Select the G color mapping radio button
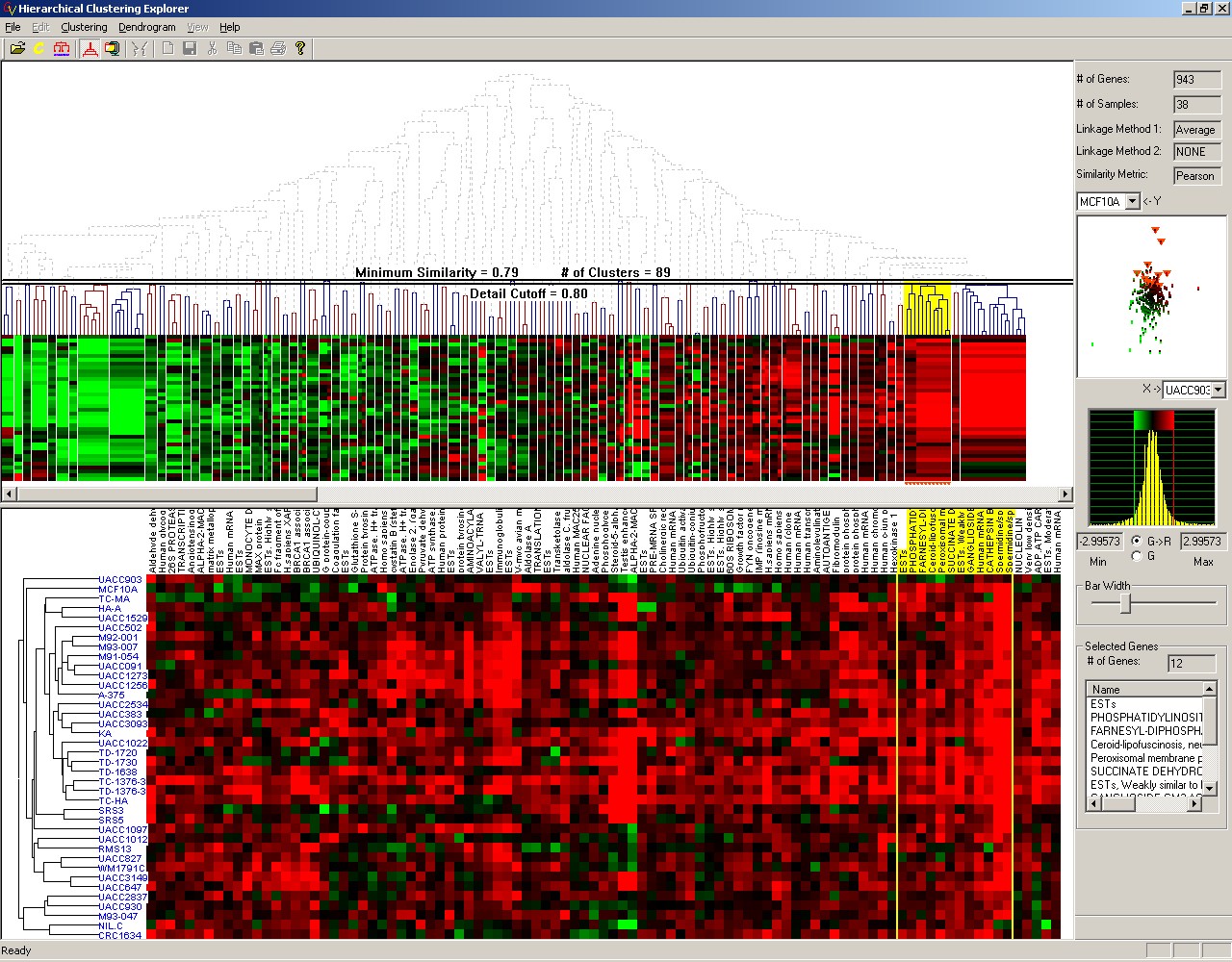The height and width of the screenshot is (962, 1232). coord(1137,556)
